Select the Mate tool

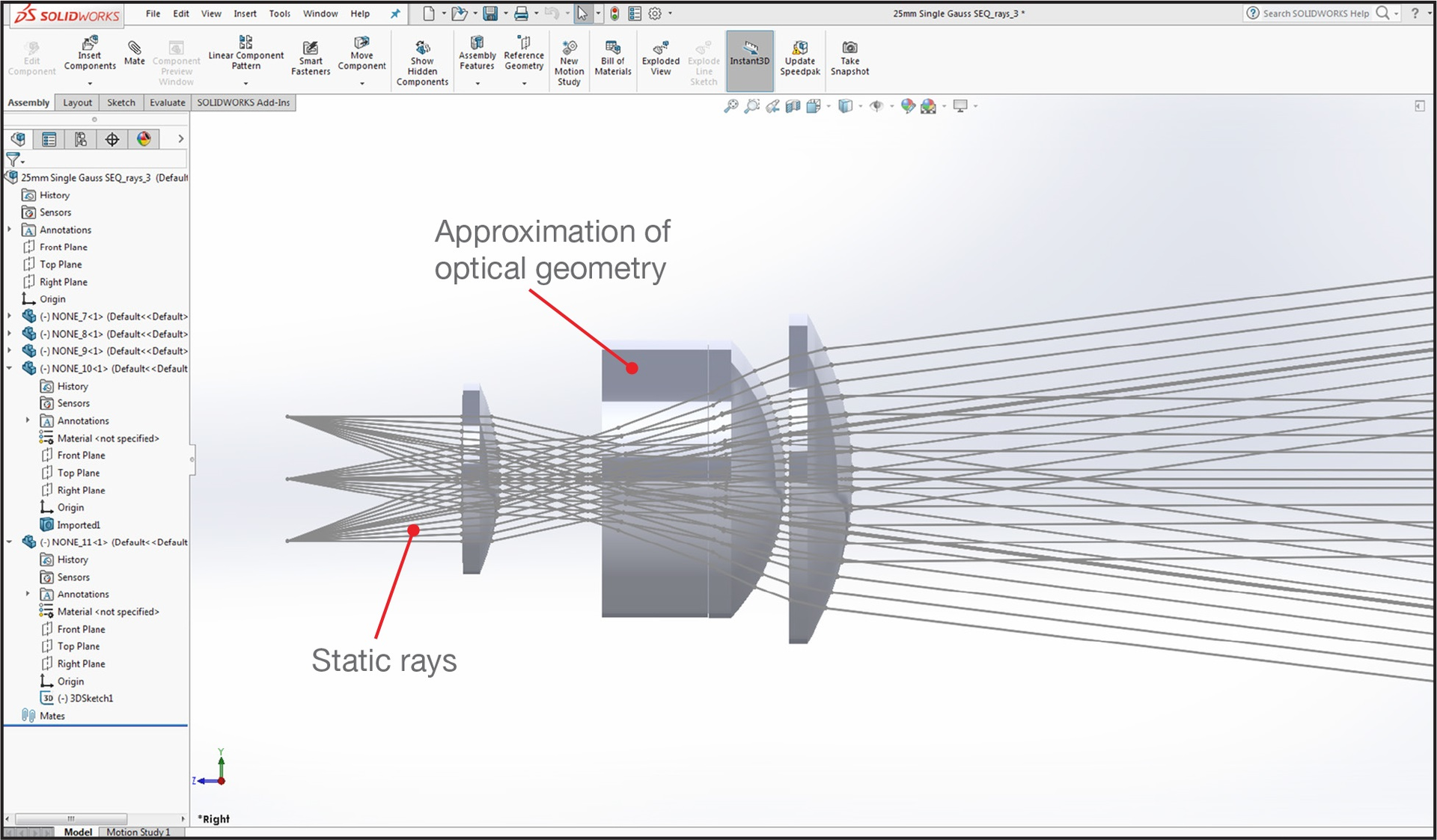134,56
